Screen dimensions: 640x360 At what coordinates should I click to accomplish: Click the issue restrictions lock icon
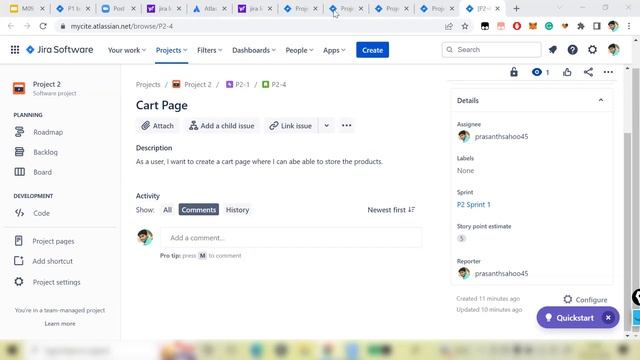(514, 72)
